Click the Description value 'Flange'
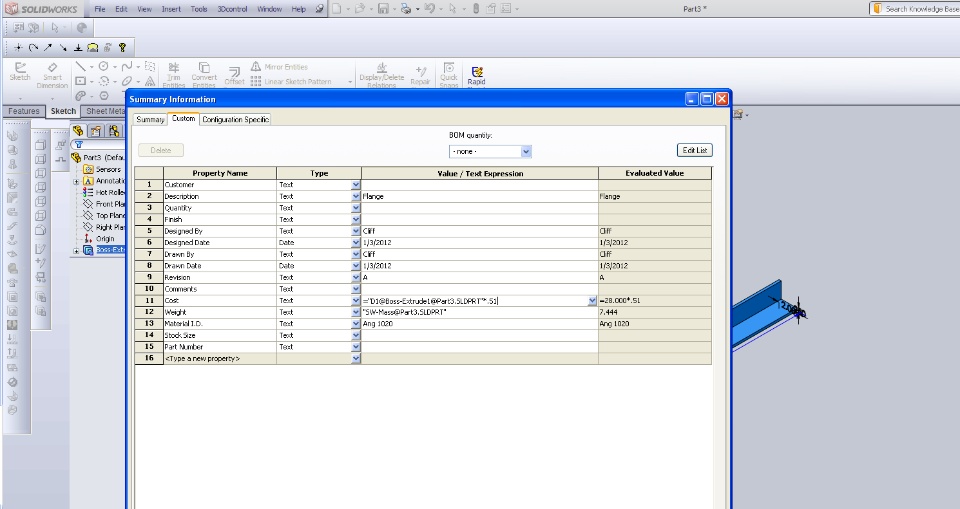 click(373, 197)
